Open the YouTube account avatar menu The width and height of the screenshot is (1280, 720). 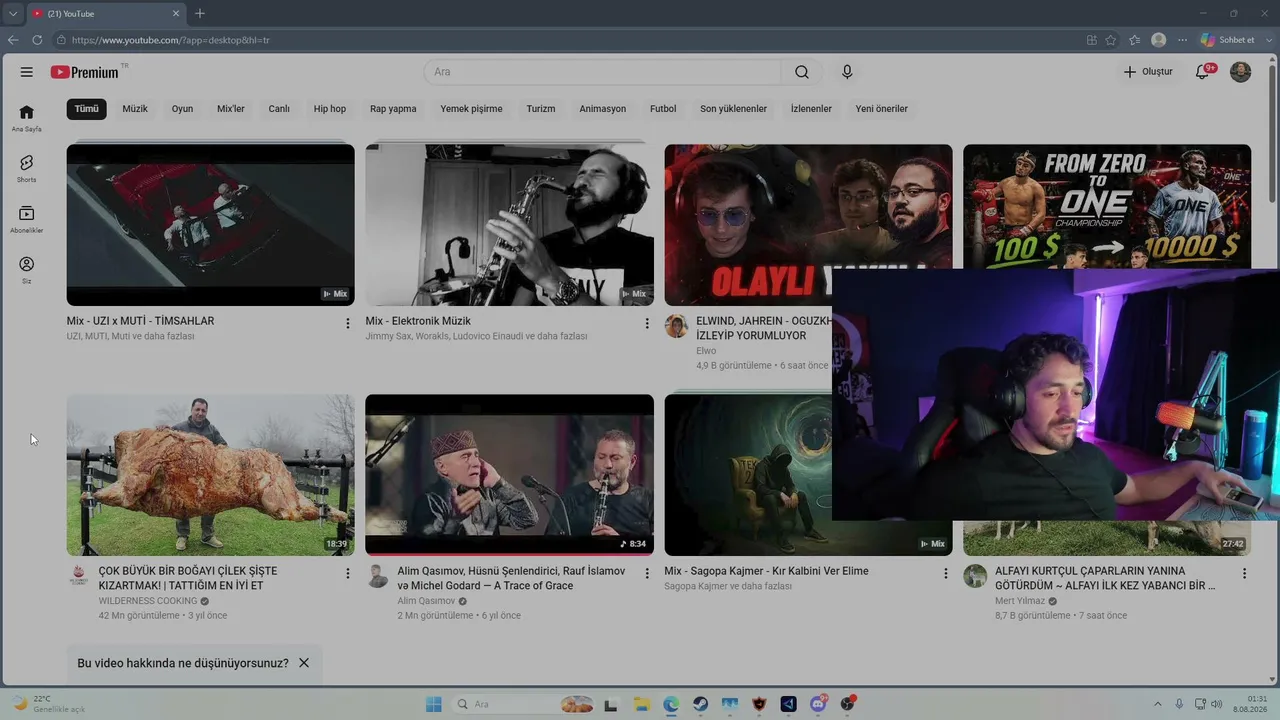1240,72
